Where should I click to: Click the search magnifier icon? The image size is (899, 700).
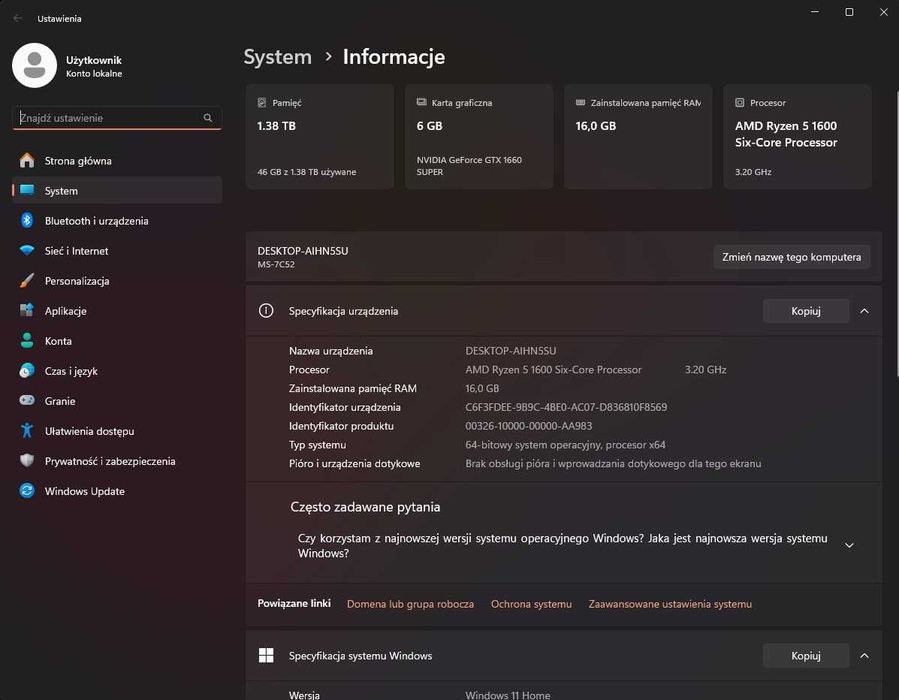pos(208,118)
